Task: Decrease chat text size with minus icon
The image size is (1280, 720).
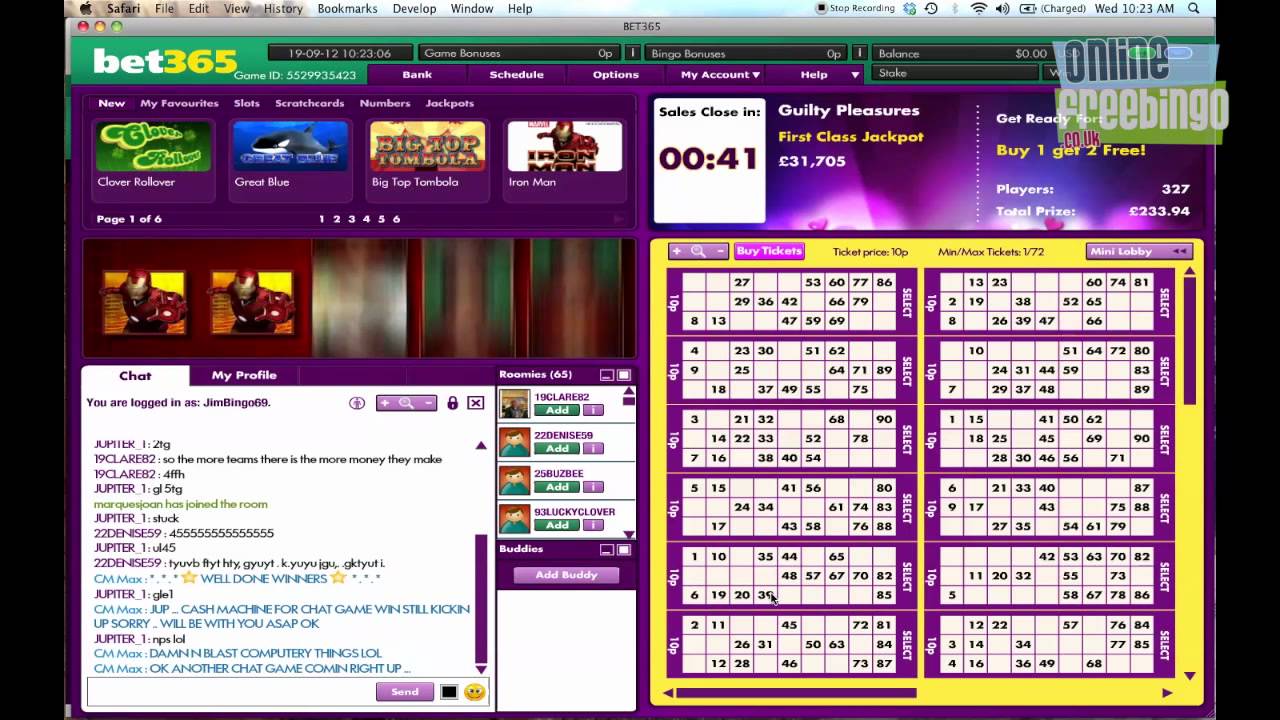Action: coord(427,403)
